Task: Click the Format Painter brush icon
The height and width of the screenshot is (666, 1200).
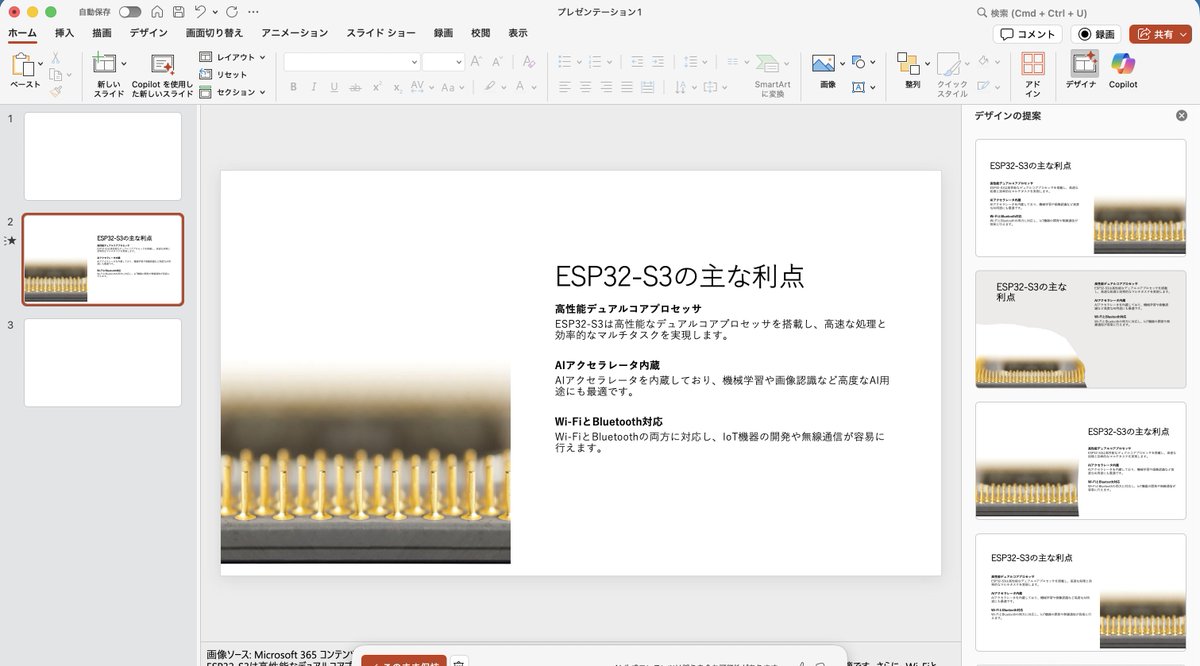Action: click(56, 91)
